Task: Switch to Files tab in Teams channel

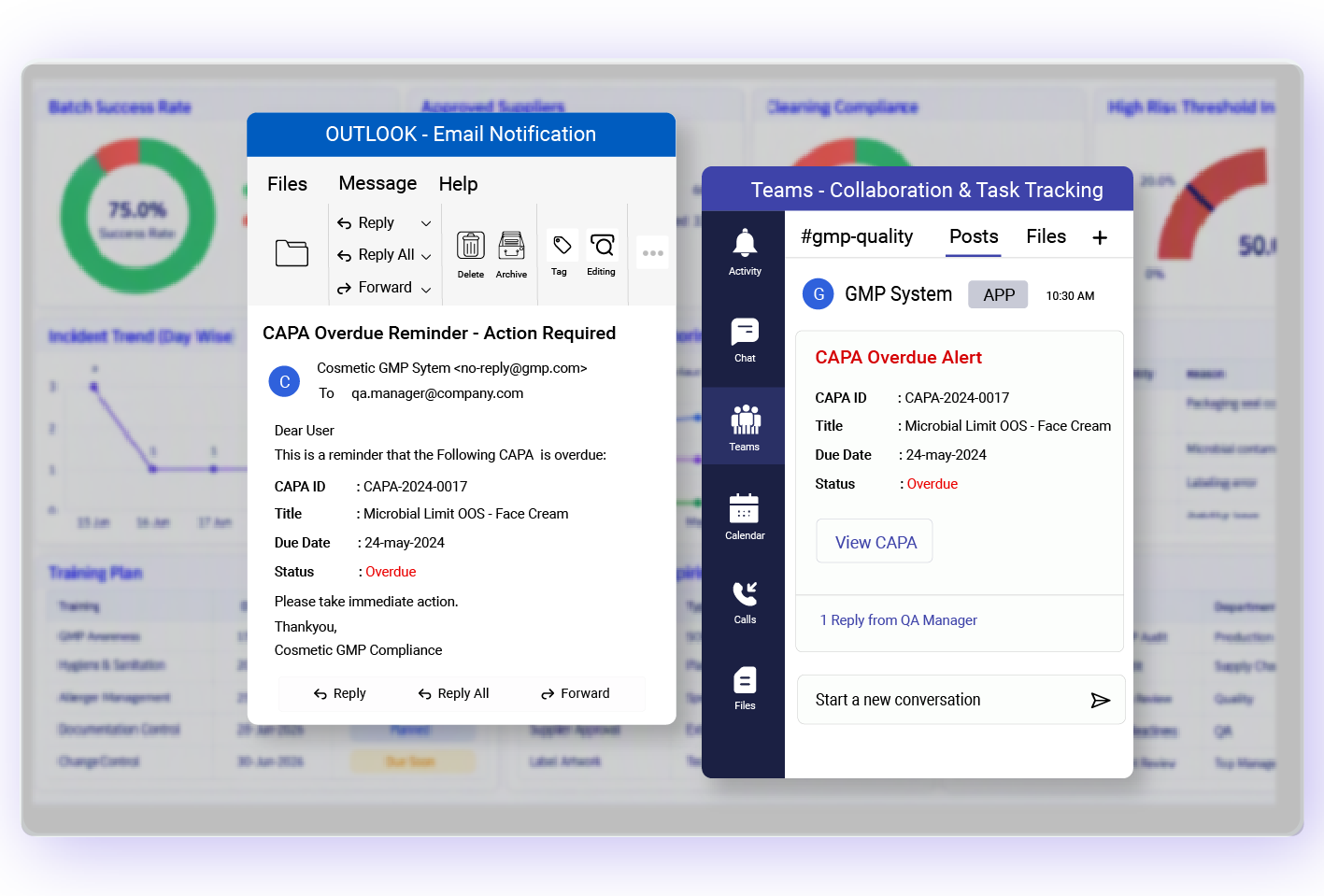Action: [x=1046, y=236]
